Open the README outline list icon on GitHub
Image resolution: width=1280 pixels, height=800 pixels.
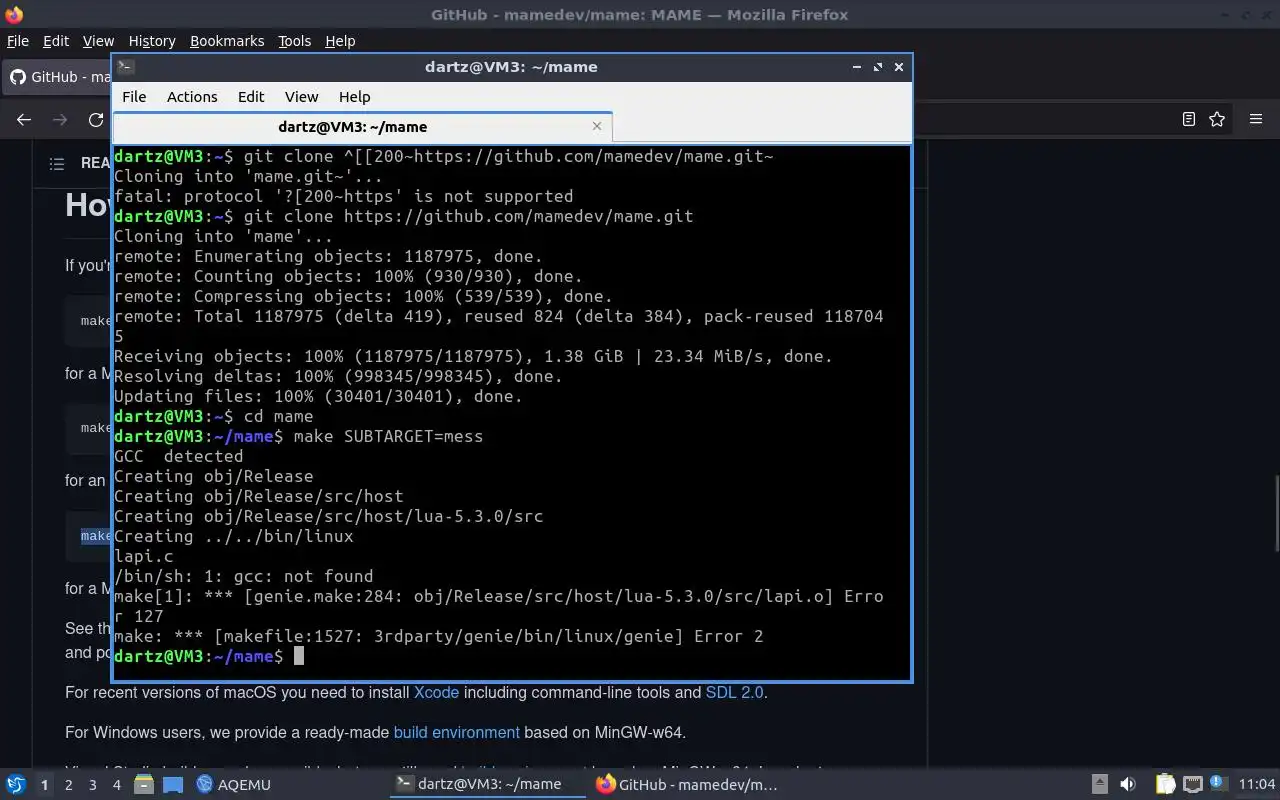(57, 163)
